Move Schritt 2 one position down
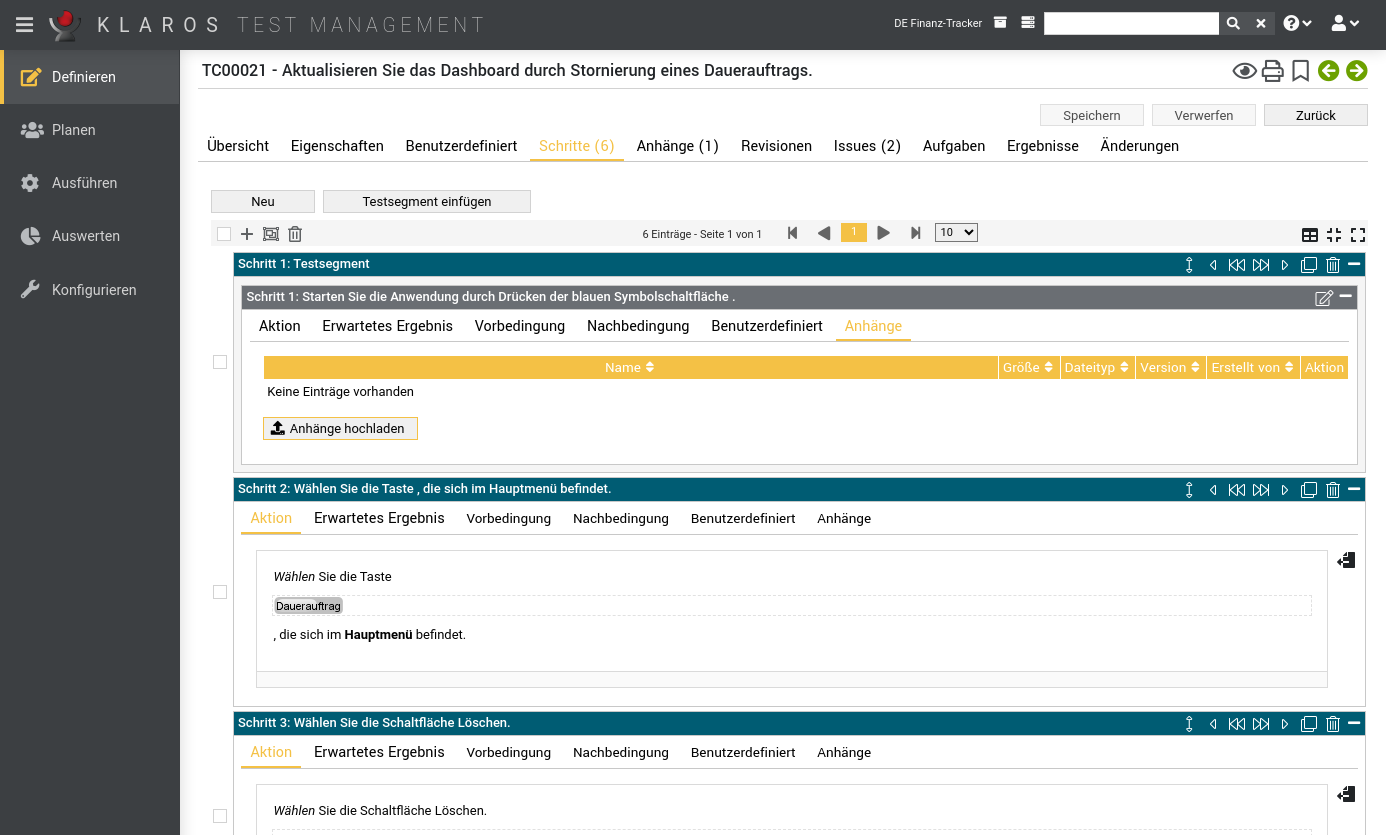The image size is (1386, 835). (x=1285, y=490)
